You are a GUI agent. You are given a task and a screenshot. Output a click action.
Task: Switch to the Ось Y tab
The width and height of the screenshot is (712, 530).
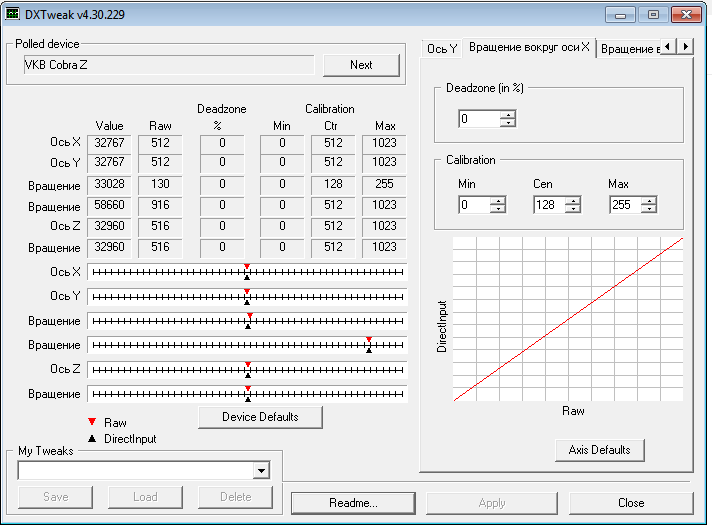(x=441, y=48)
